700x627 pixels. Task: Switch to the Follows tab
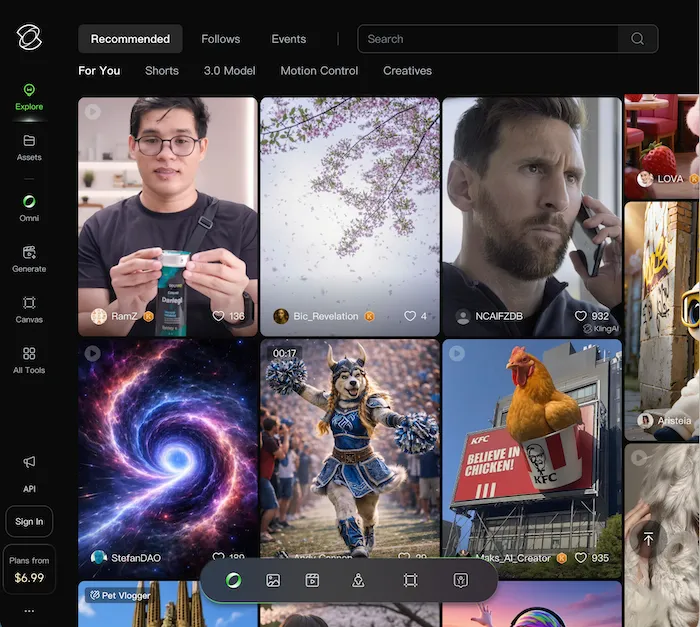[x=220, y=39]
